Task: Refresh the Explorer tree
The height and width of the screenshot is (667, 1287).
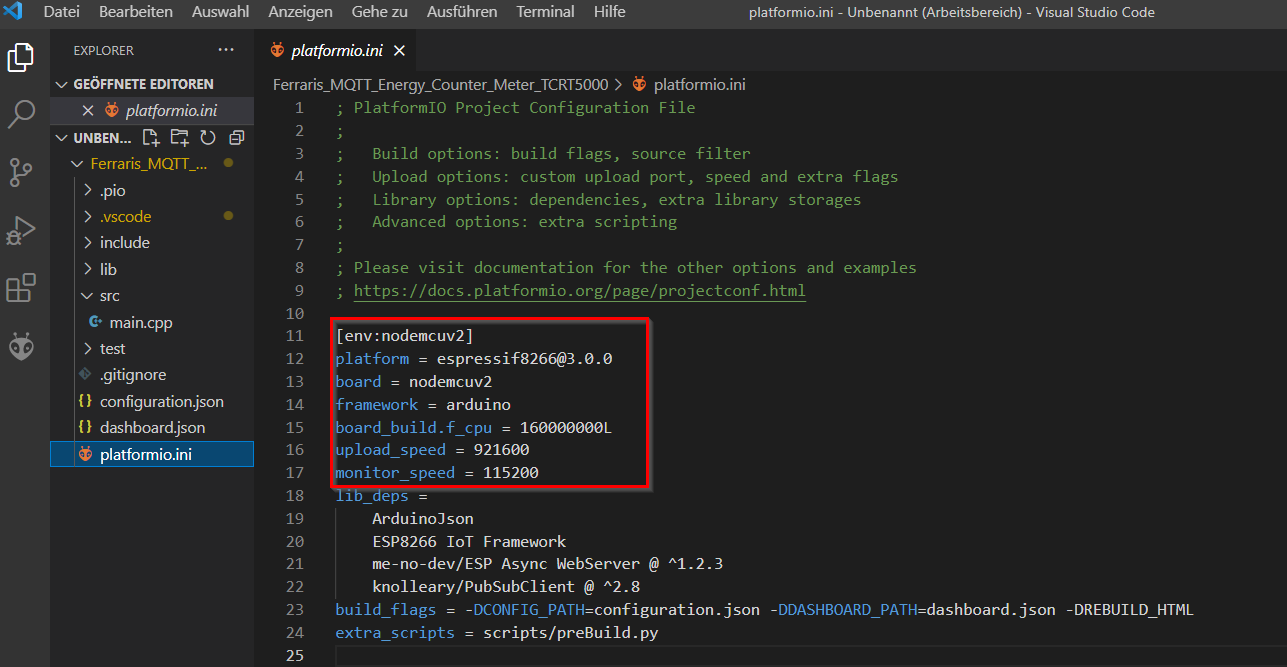Action: point(208,137)
